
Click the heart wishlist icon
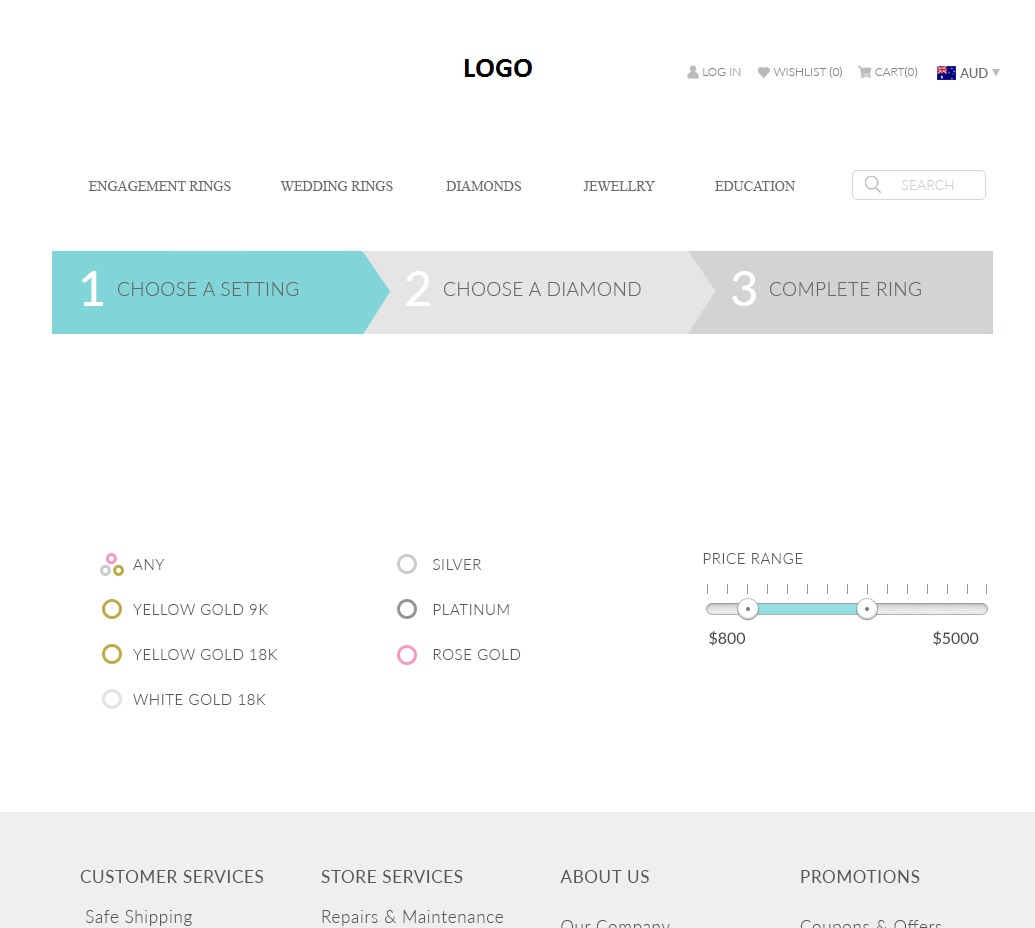pos(764,72)
